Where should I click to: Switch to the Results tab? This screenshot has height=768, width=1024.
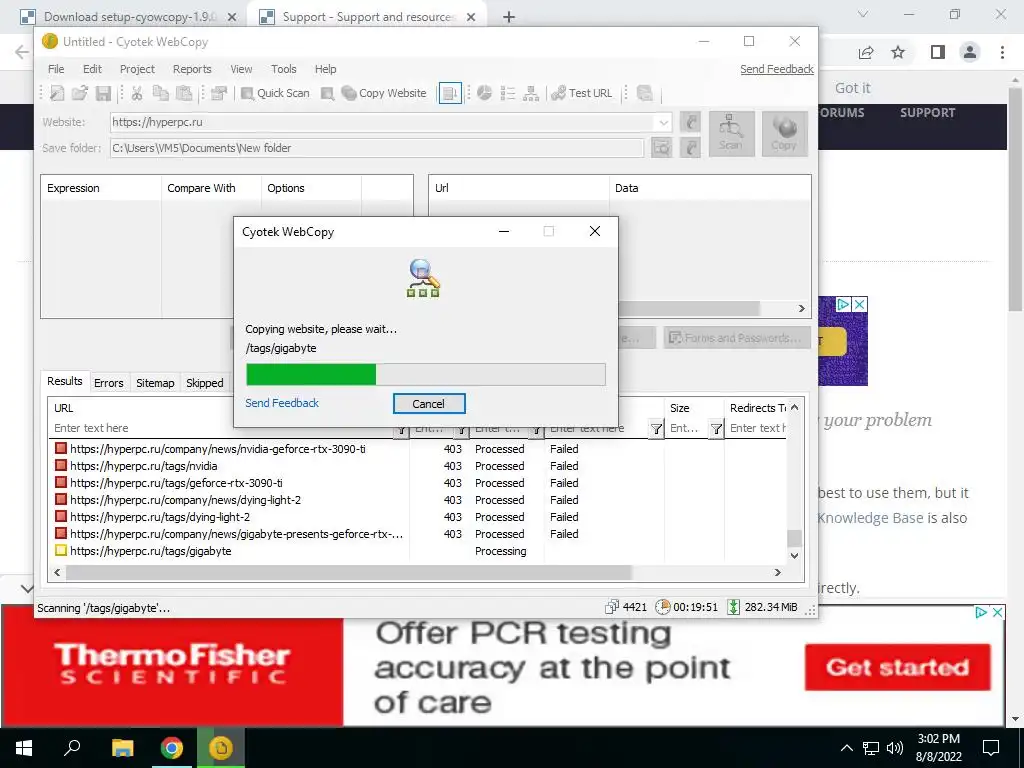pyautogui.click(x=65, y=381)
